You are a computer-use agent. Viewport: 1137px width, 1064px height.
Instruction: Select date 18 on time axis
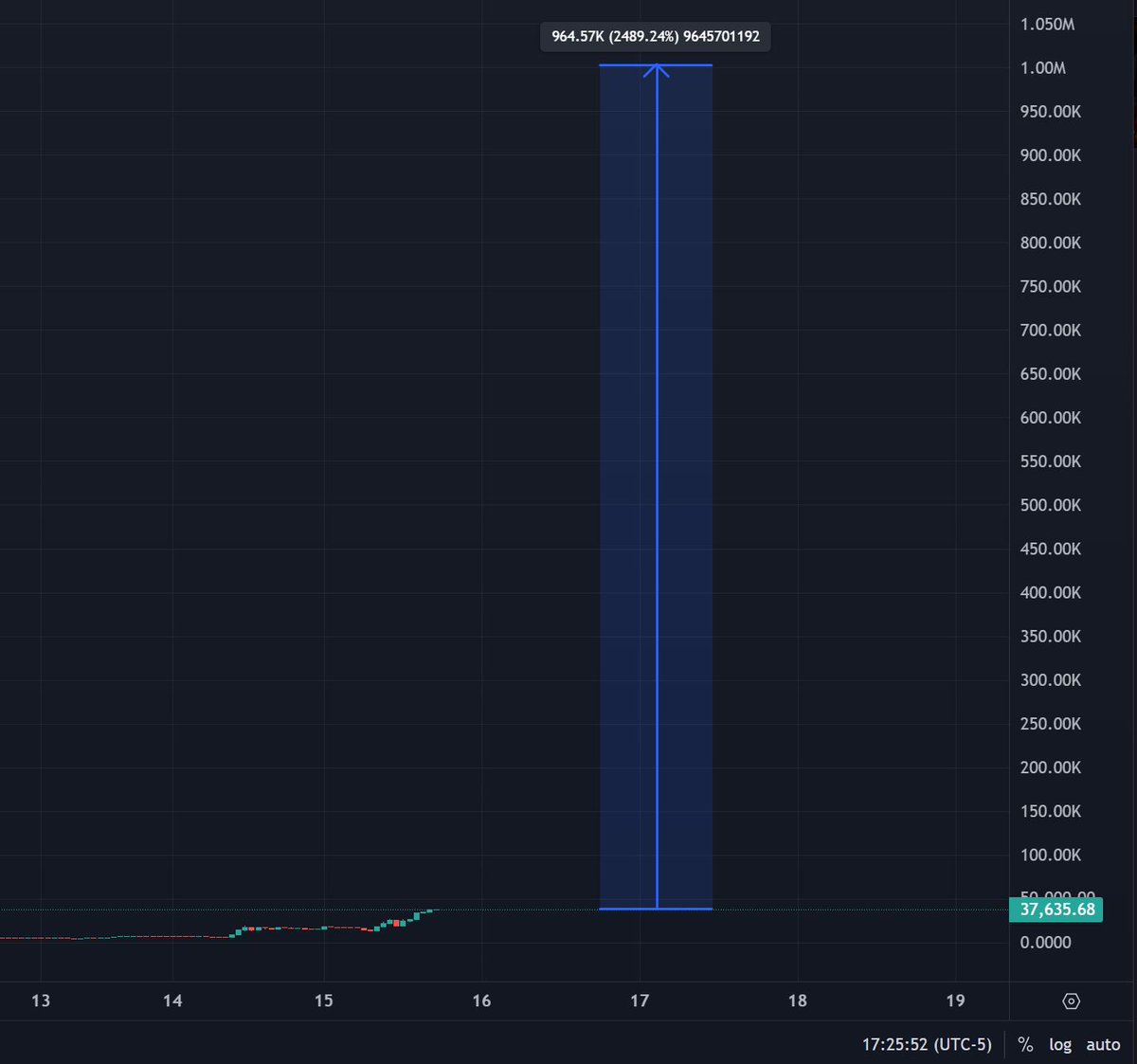pos(798,1001)
